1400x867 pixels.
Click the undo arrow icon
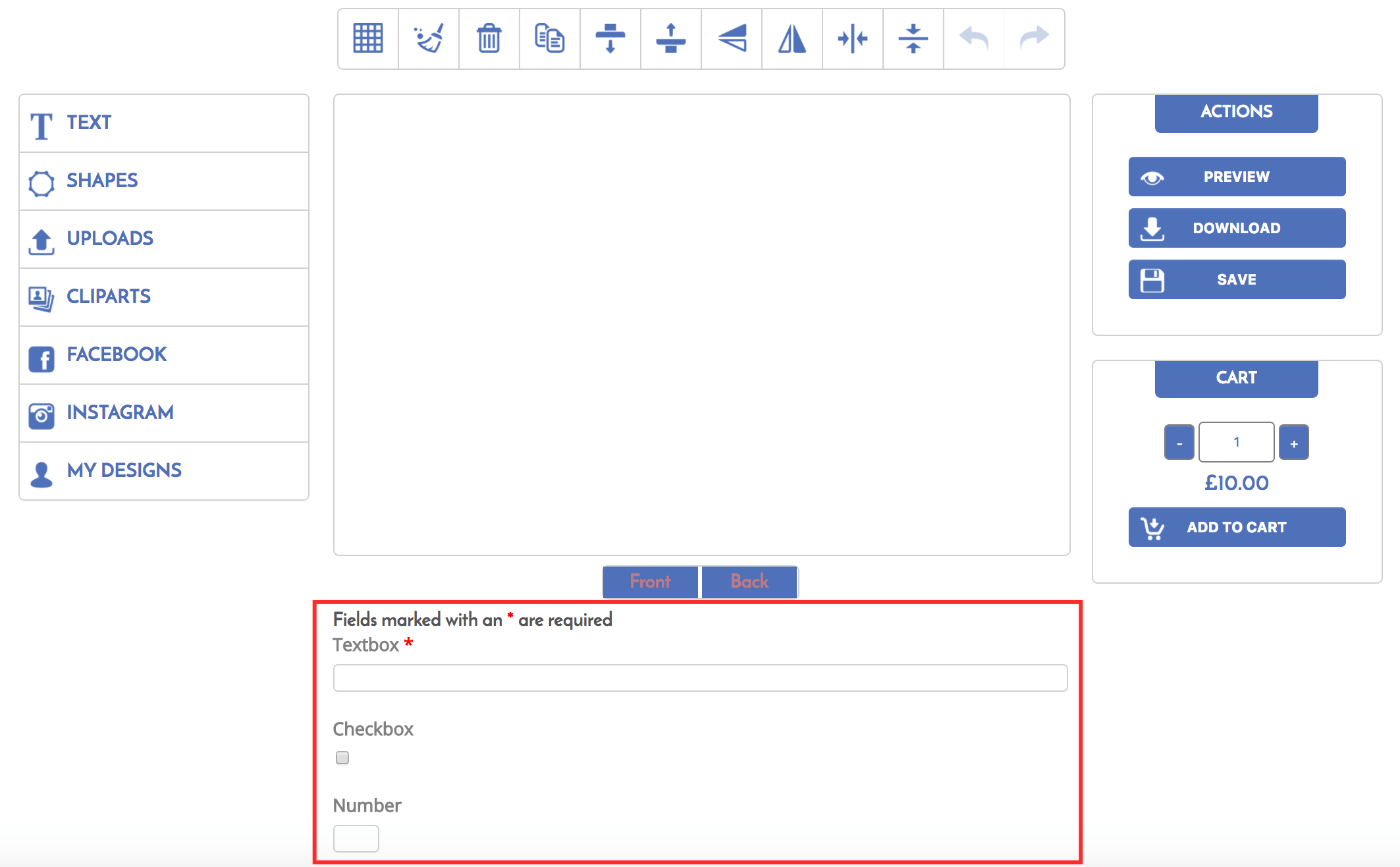[974, 38]
